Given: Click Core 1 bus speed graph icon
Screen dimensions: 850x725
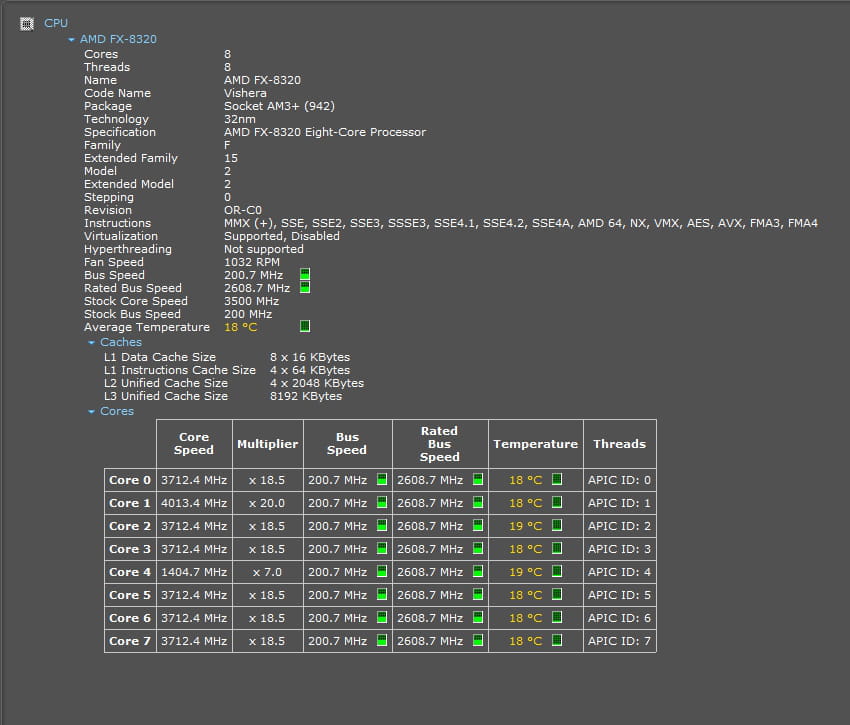Looking at the screenshot, I should (382, 502).
